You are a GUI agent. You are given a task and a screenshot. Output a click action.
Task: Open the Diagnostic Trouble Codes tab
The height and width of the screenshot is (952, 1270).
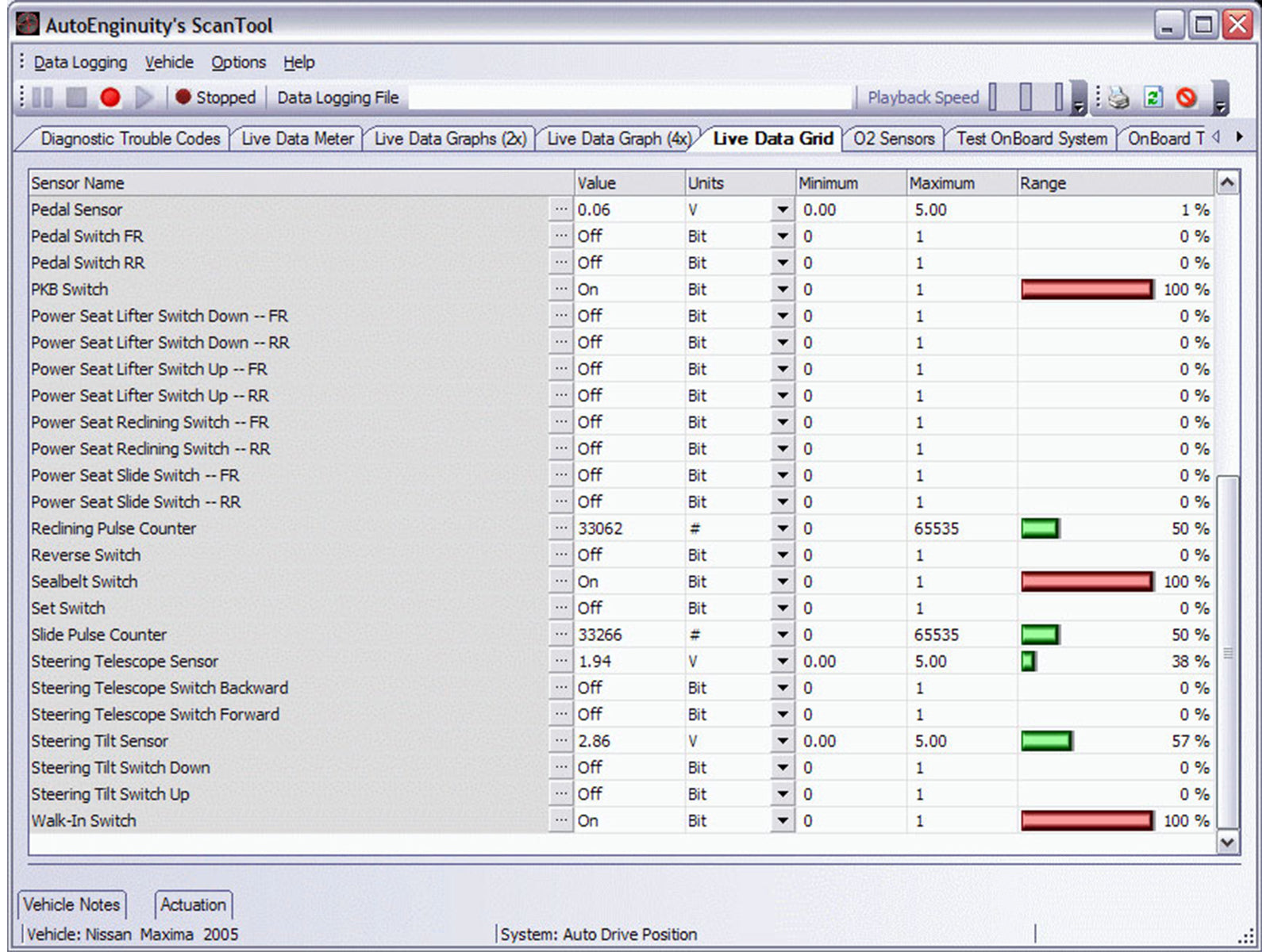pos(129,139)
